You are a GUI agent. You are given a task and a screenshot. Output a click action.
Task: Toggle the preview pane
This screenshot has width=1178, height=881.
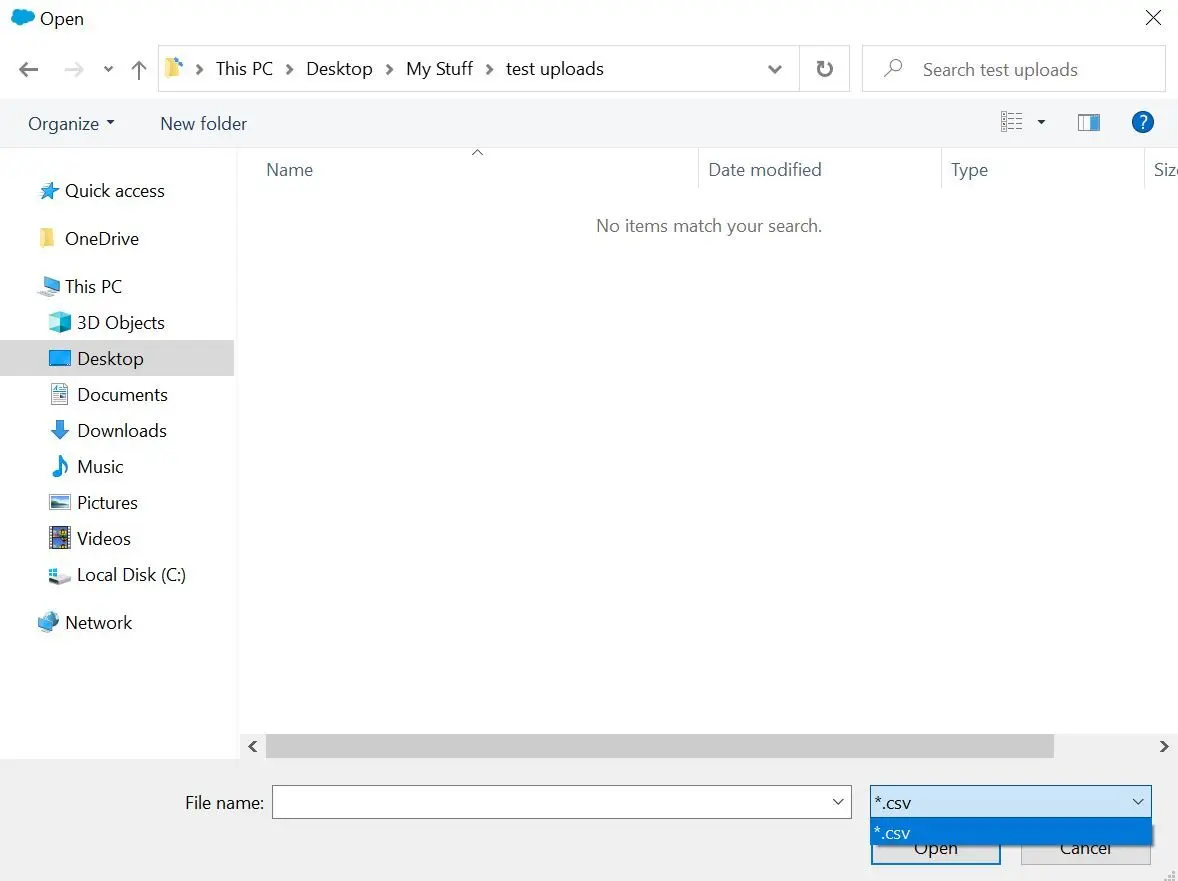1089,122
